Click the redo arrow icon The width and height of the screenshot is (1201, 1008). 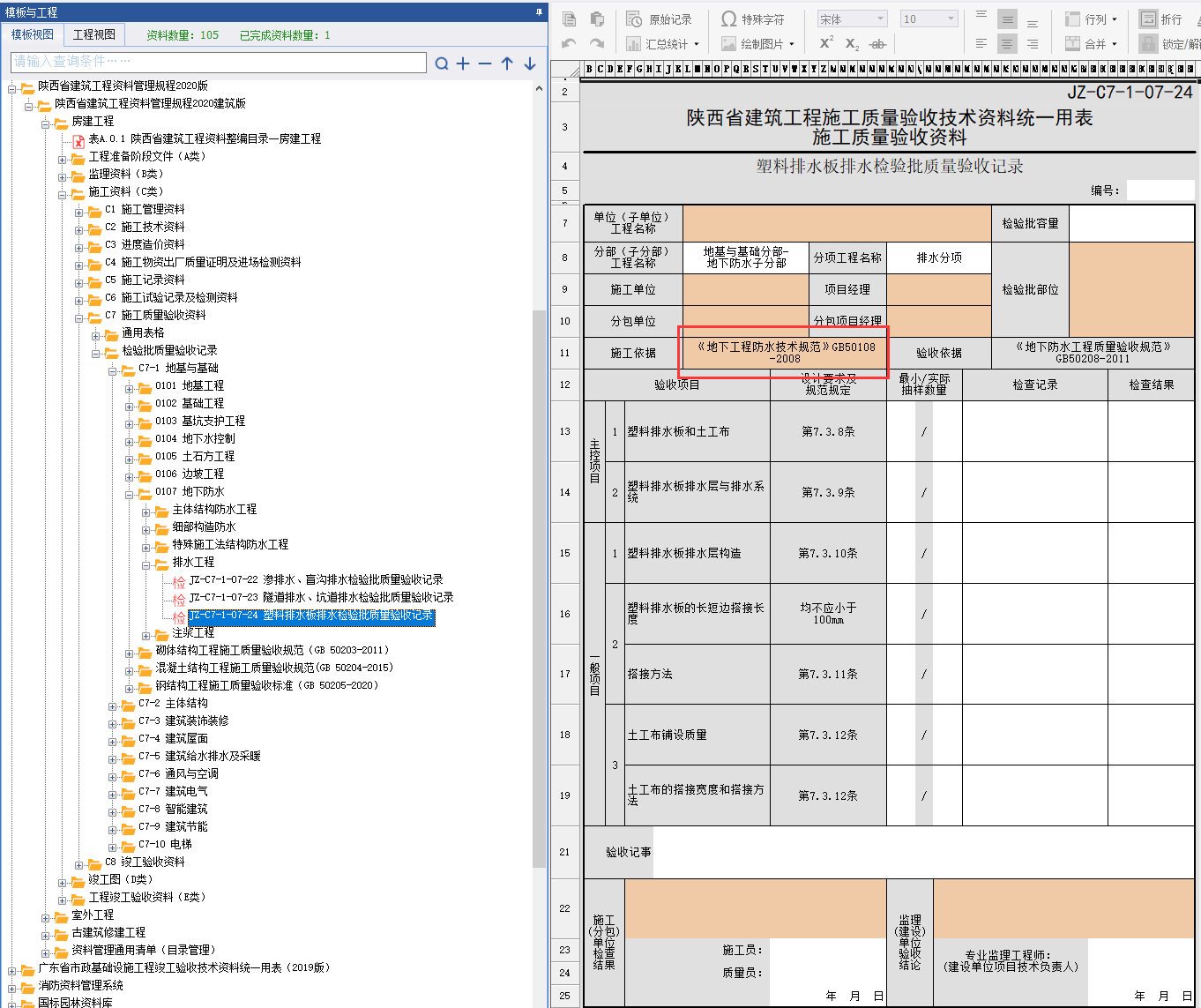pos(597,43)
